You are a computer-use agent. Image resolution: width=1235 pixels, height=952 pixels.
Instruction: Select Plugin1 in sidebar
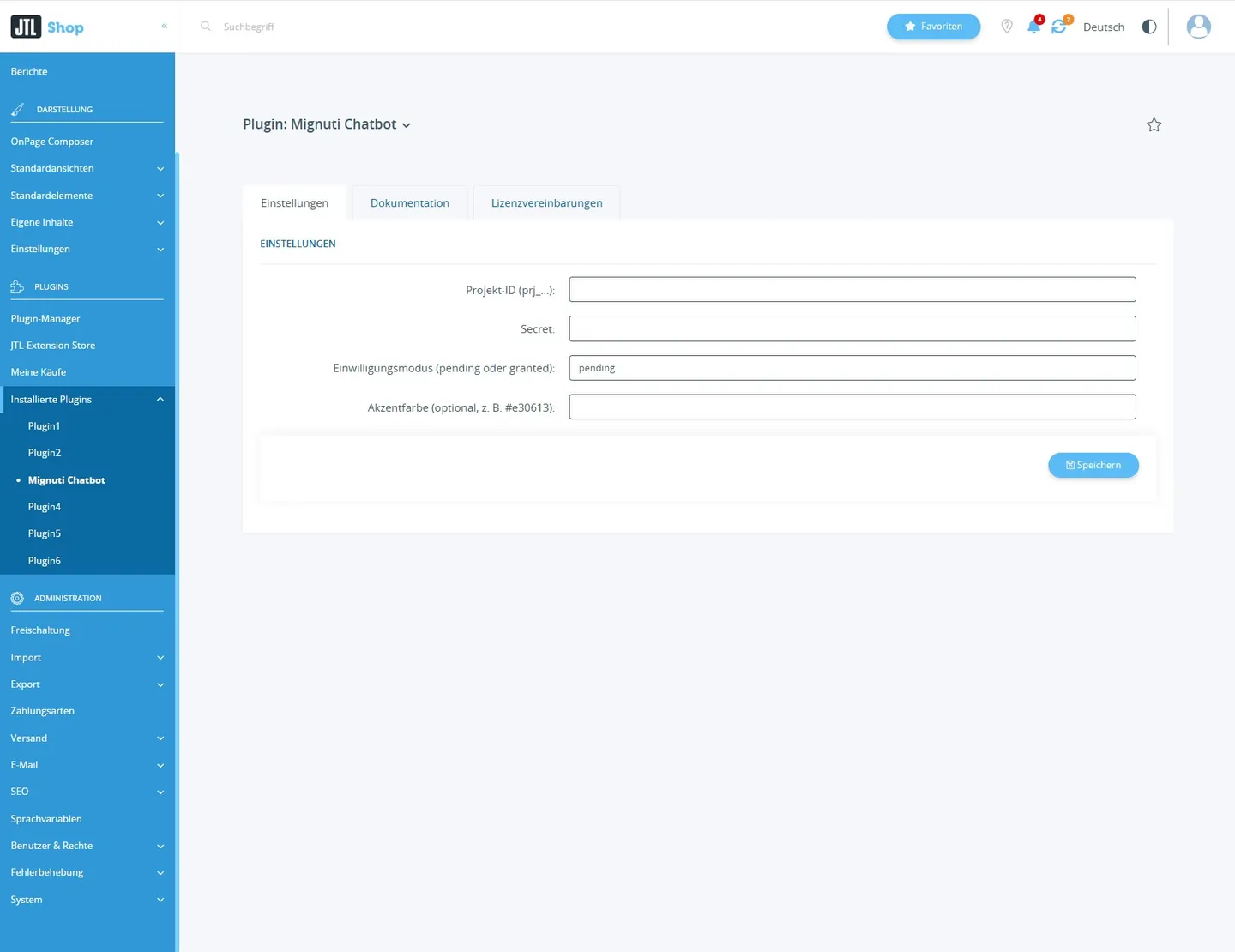tap(45, 426)
